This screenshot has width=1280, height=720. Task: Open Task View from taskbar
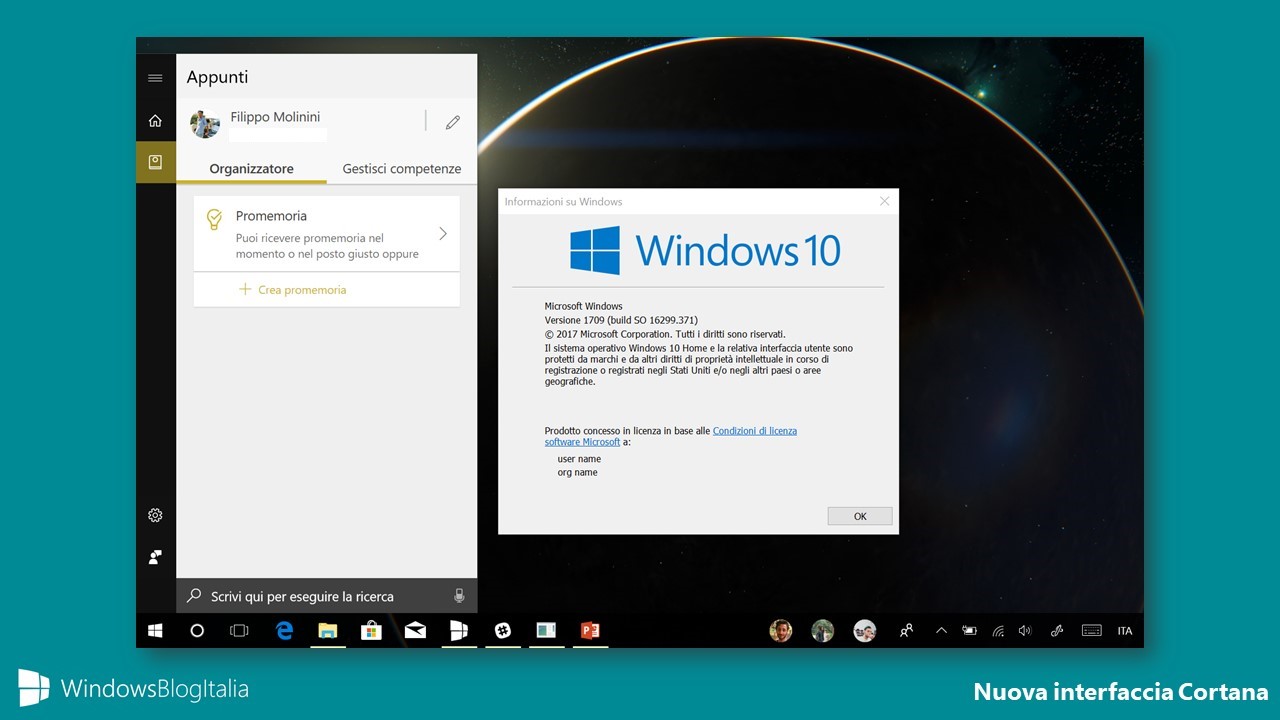[239, 631]
